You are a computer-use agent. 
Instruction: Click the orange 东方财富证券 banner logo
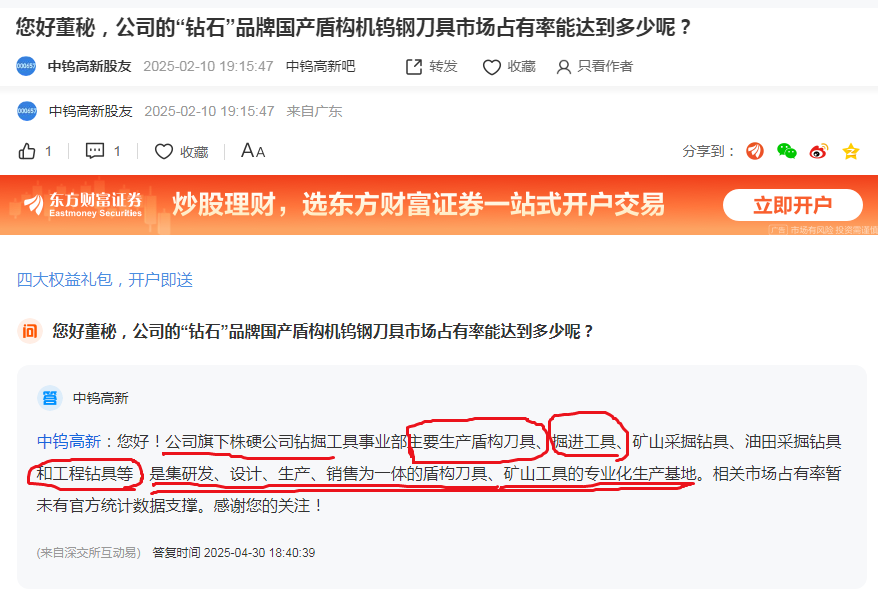[x=83, y=204]
